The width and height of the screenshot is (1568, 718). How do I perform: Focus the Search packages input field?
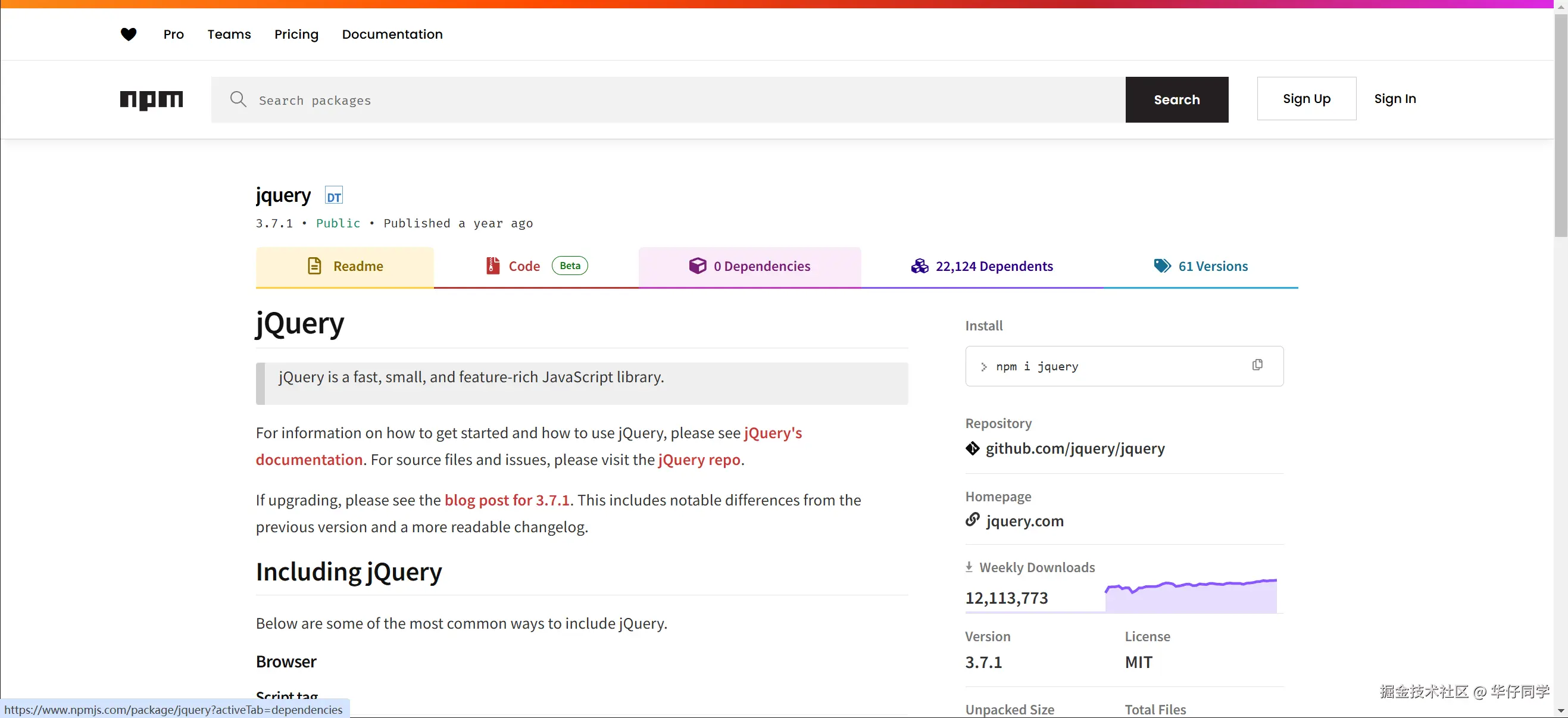(670, 100)
